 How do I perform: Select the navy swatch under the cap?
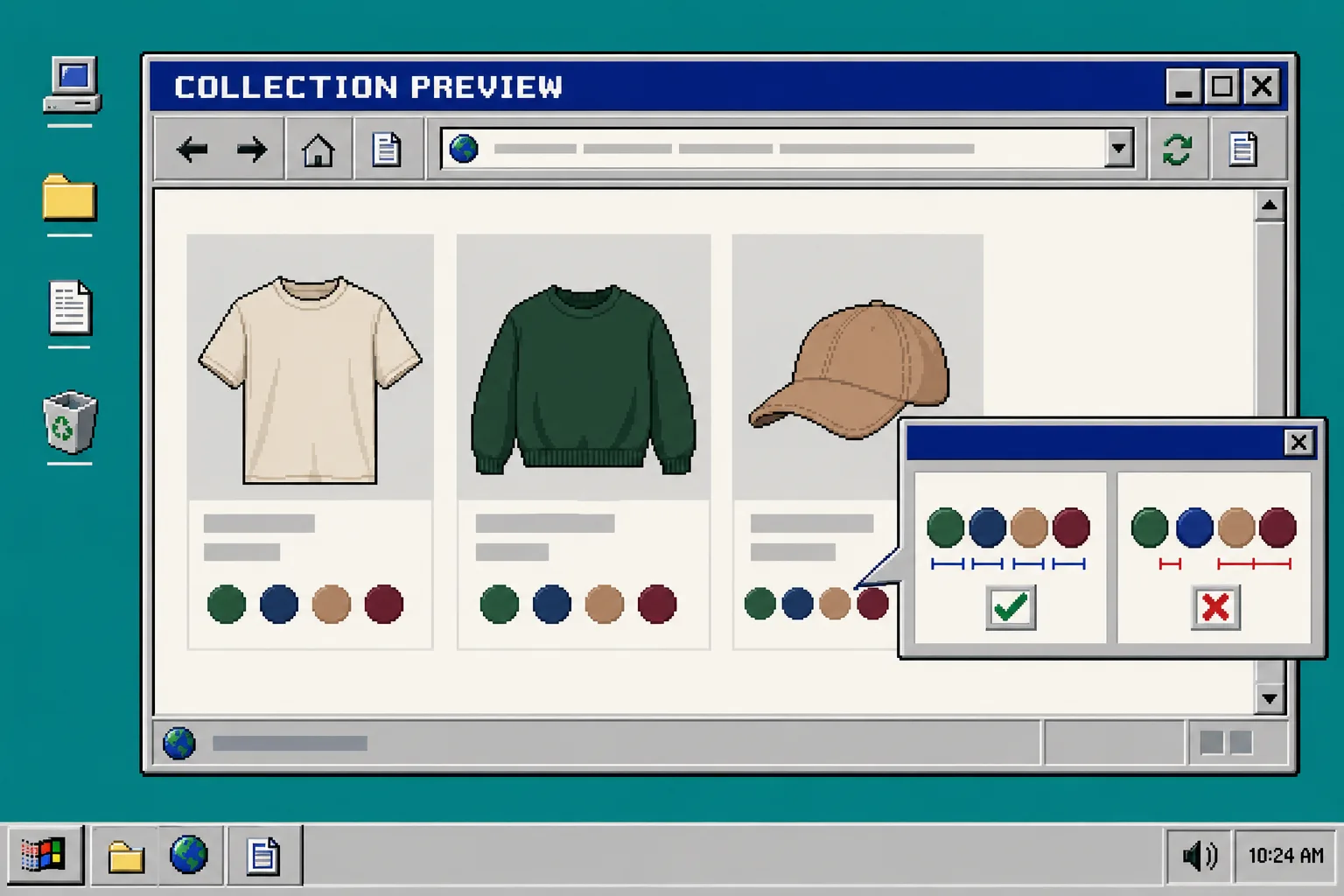[797, 603]
